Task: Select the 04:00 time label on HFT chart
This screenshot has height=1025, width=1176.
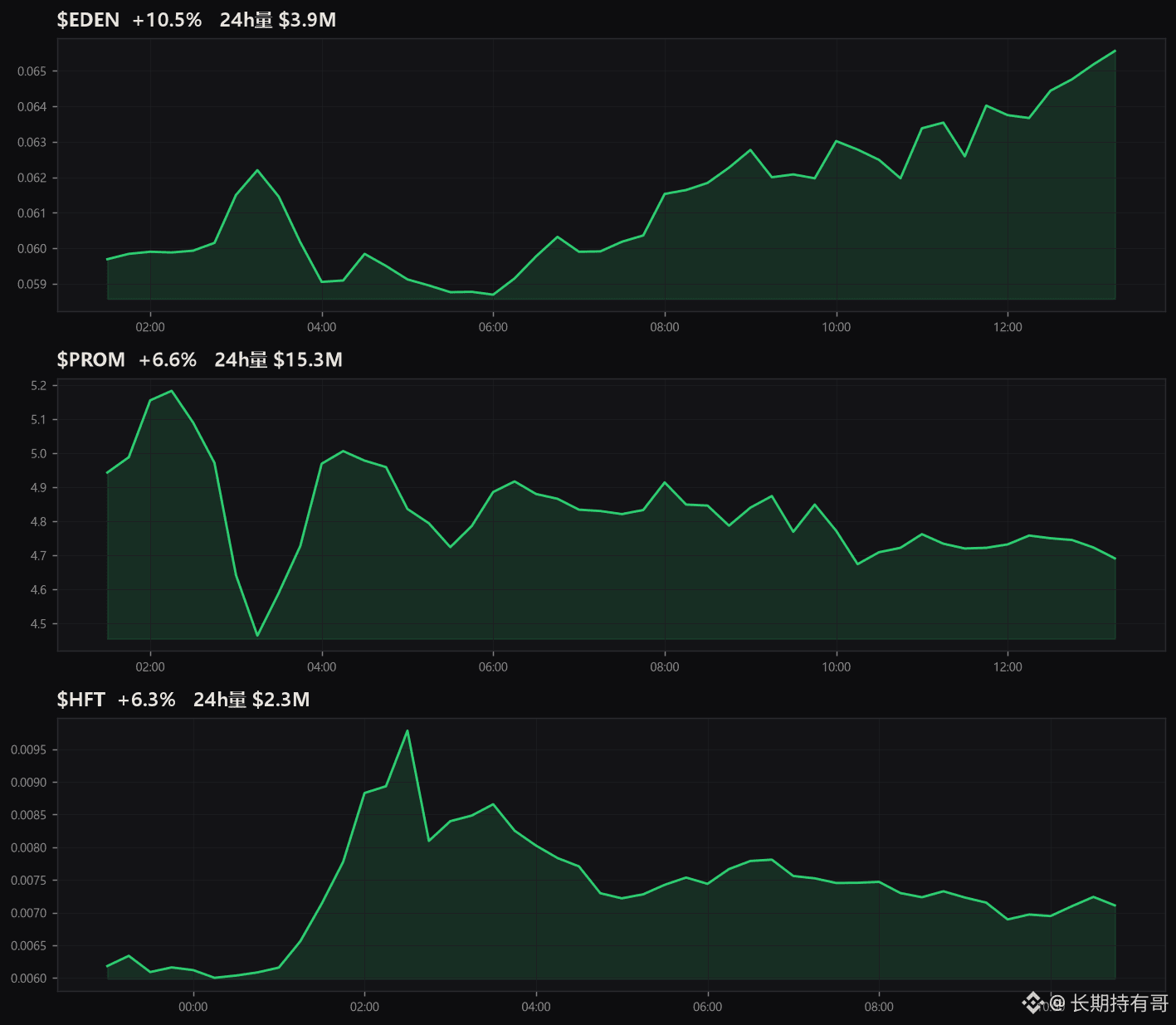Action: 536,1008
